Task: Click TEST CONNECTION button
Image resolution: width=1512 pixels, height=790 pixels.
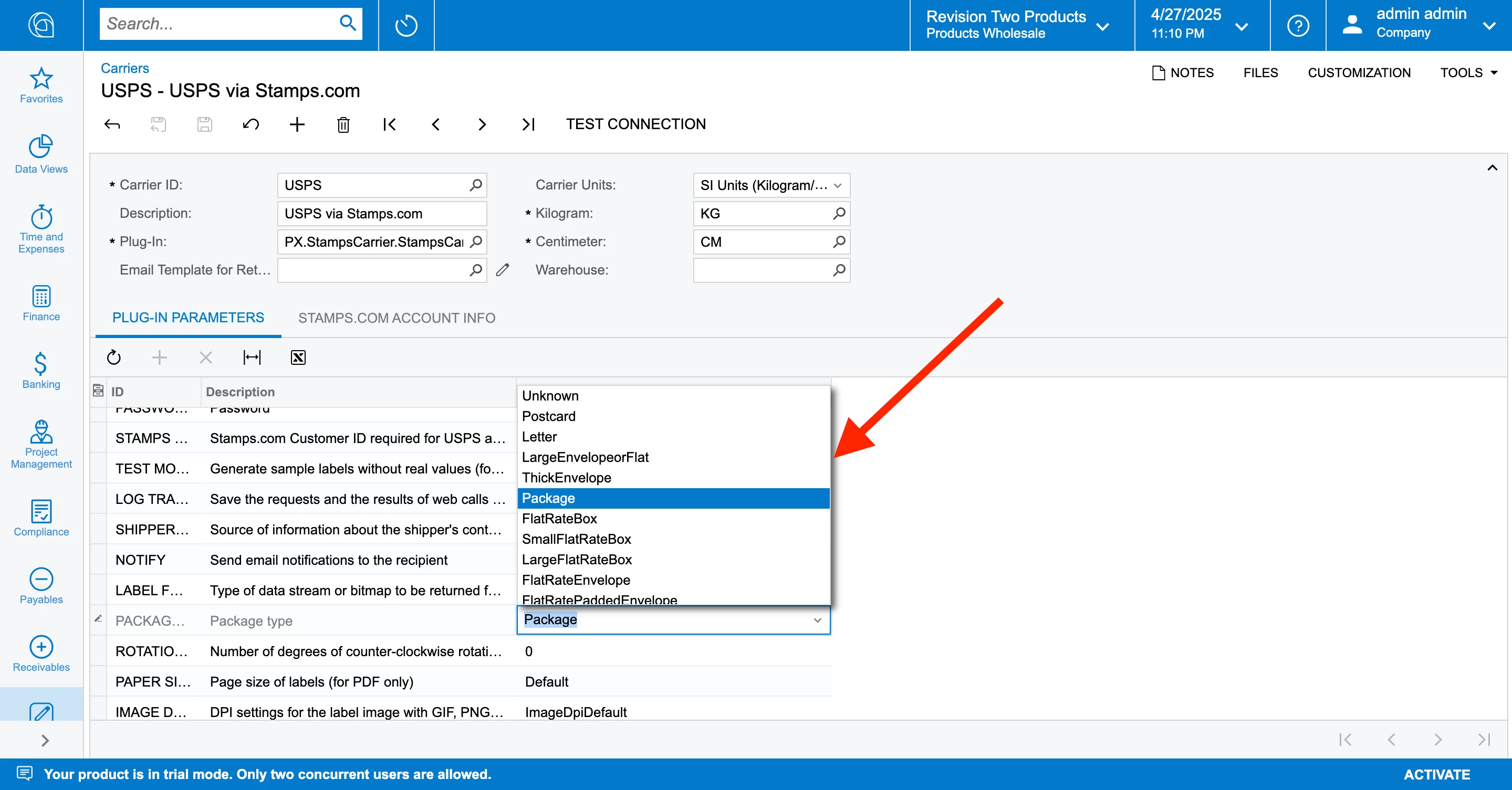Action: [635, 124]
